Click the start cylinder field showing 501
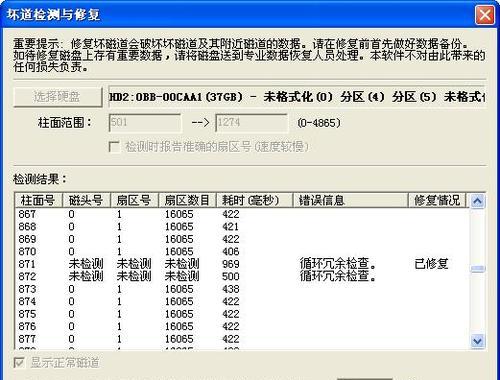Screen dimensions: 500x380 [x=145, y=123]
